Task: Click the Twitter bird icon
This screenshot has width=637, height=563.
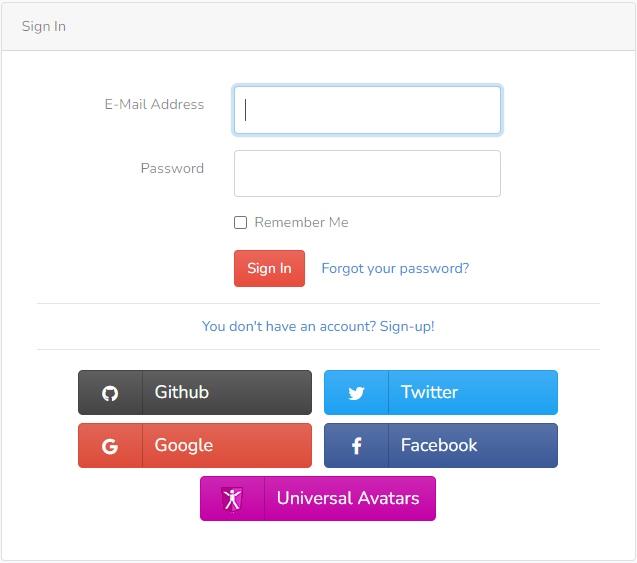Action: tap(356, 393)
